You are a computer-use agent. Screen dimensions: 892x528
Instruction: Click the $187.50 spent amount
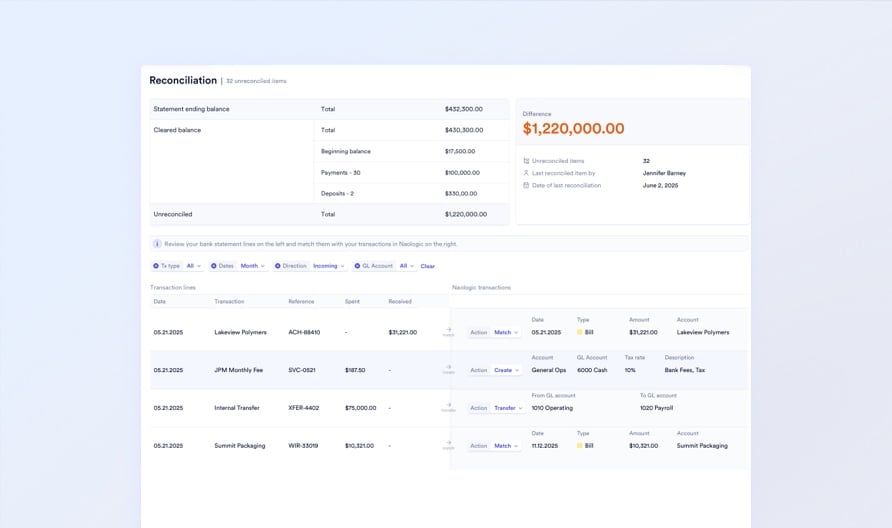[x=355, y=370]
